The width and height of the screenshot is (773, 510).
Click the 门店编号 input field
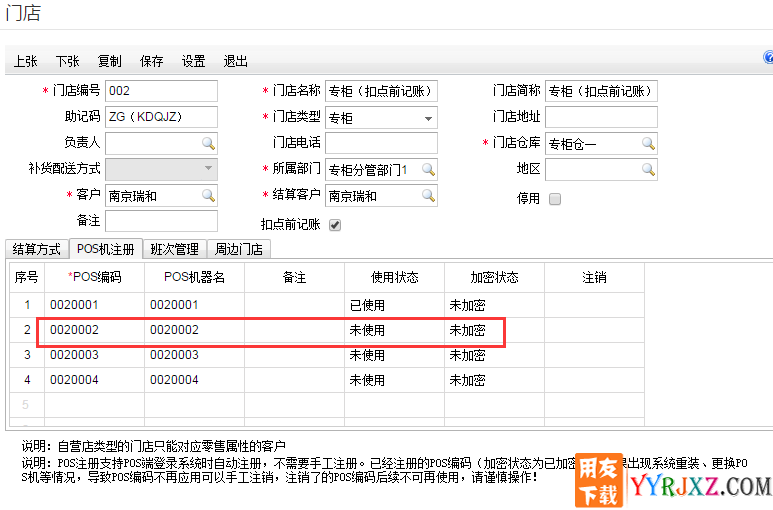pyautogui.click(x=161, y=91)
